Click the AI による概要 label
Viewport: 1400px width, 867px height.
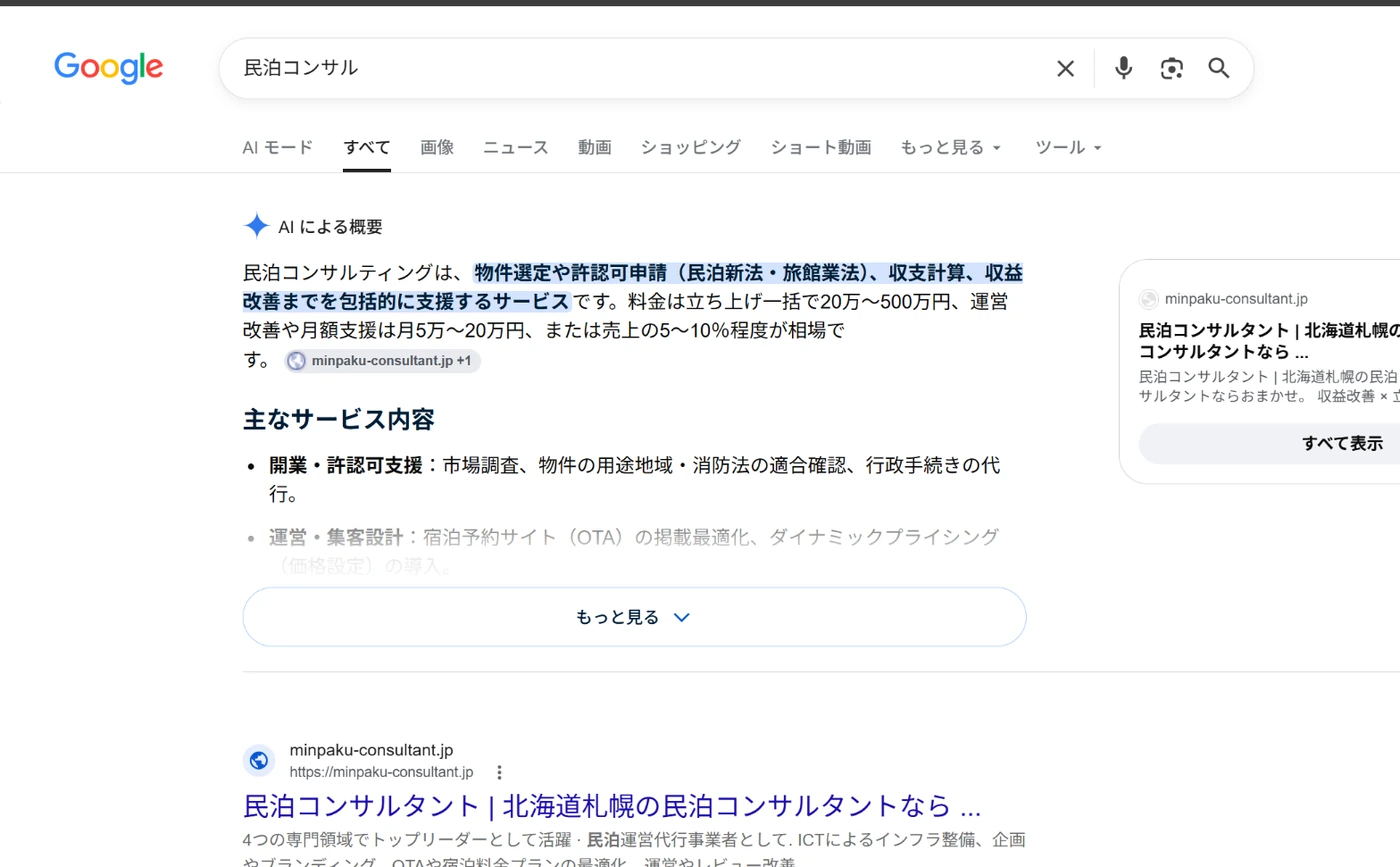tap(330, 227)
